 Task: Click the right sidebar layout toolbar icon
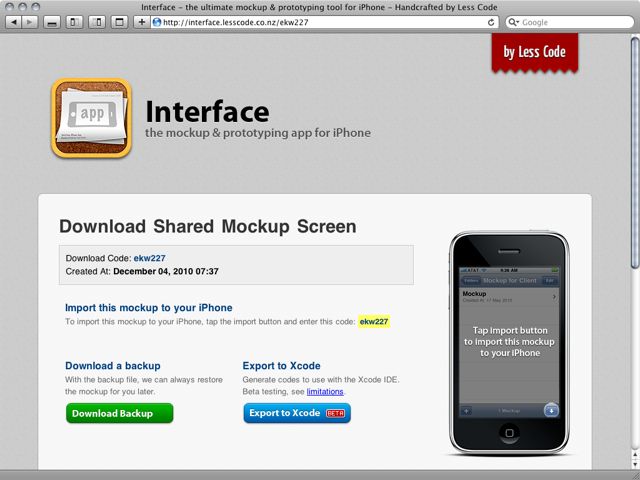click(97, 22)
